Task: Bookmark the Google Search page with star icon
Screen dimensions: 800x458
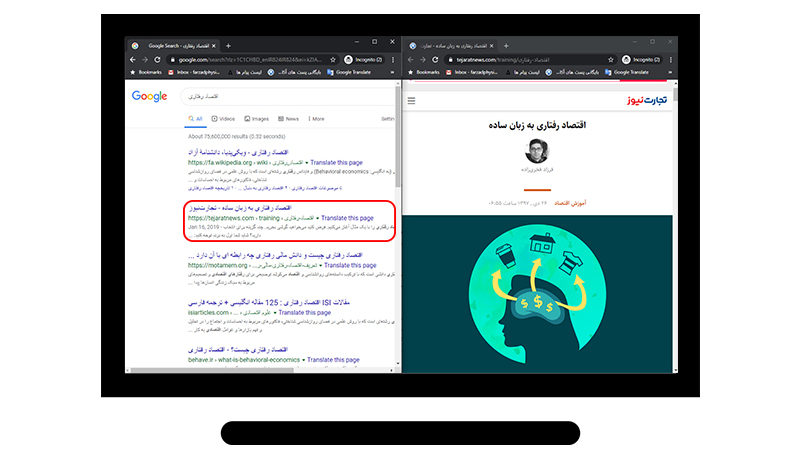Action: 333,60
